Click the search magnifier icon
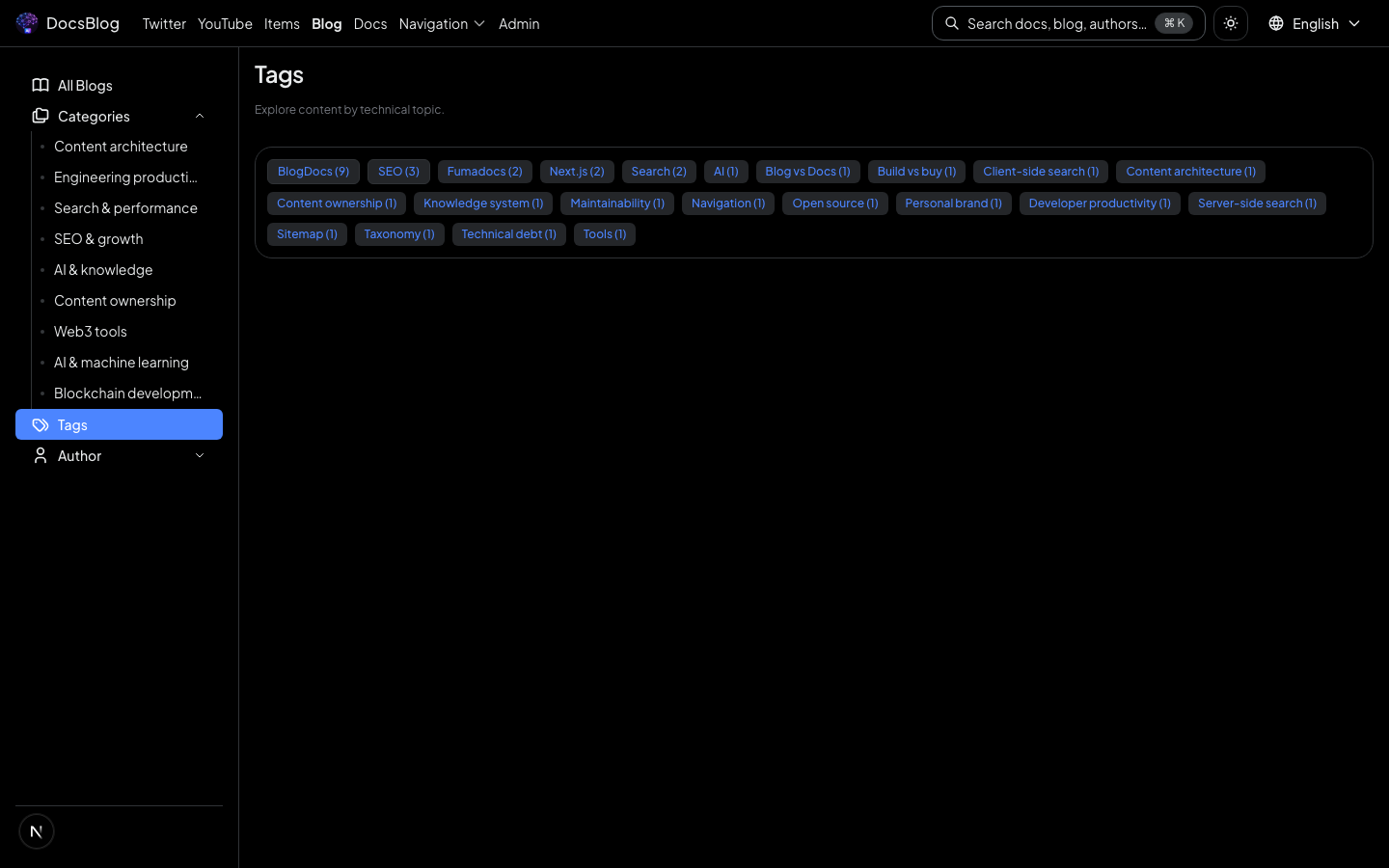The width and height of the screenshot is (1389, 868). coord(952,23)
